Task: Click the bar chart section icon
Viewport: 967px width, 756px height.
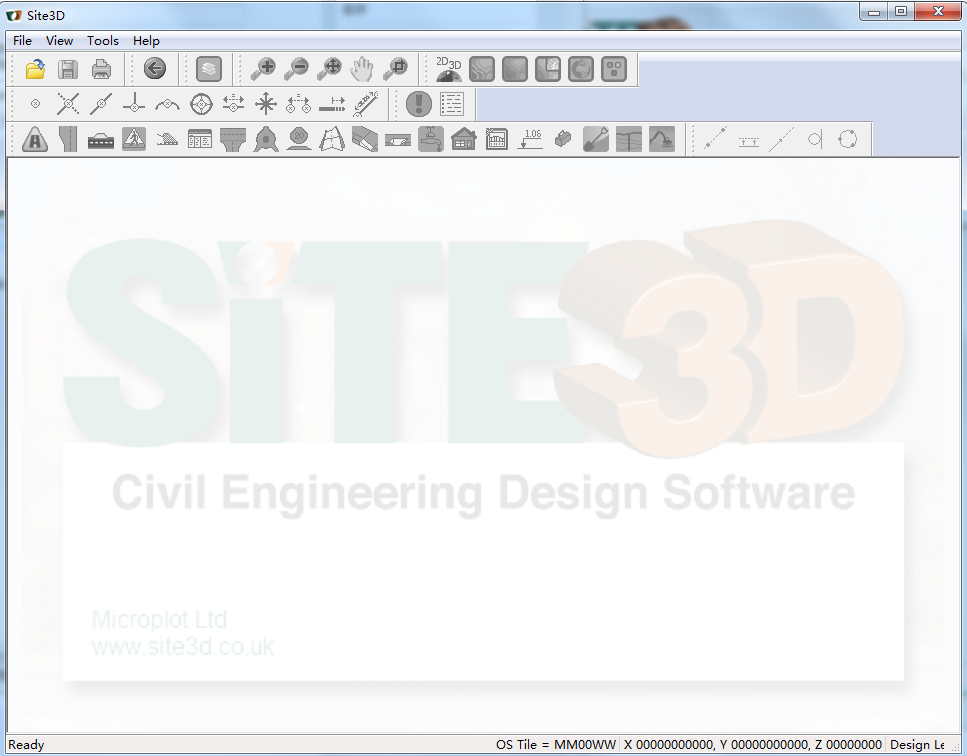Action: click(497, 139)
